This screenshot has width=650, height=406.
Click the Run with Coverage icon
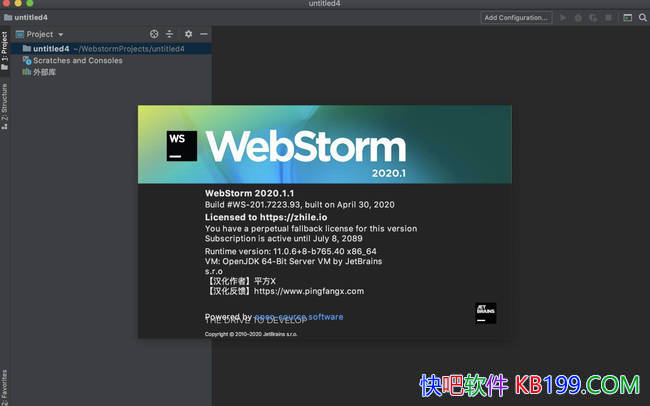pos(593,17)
